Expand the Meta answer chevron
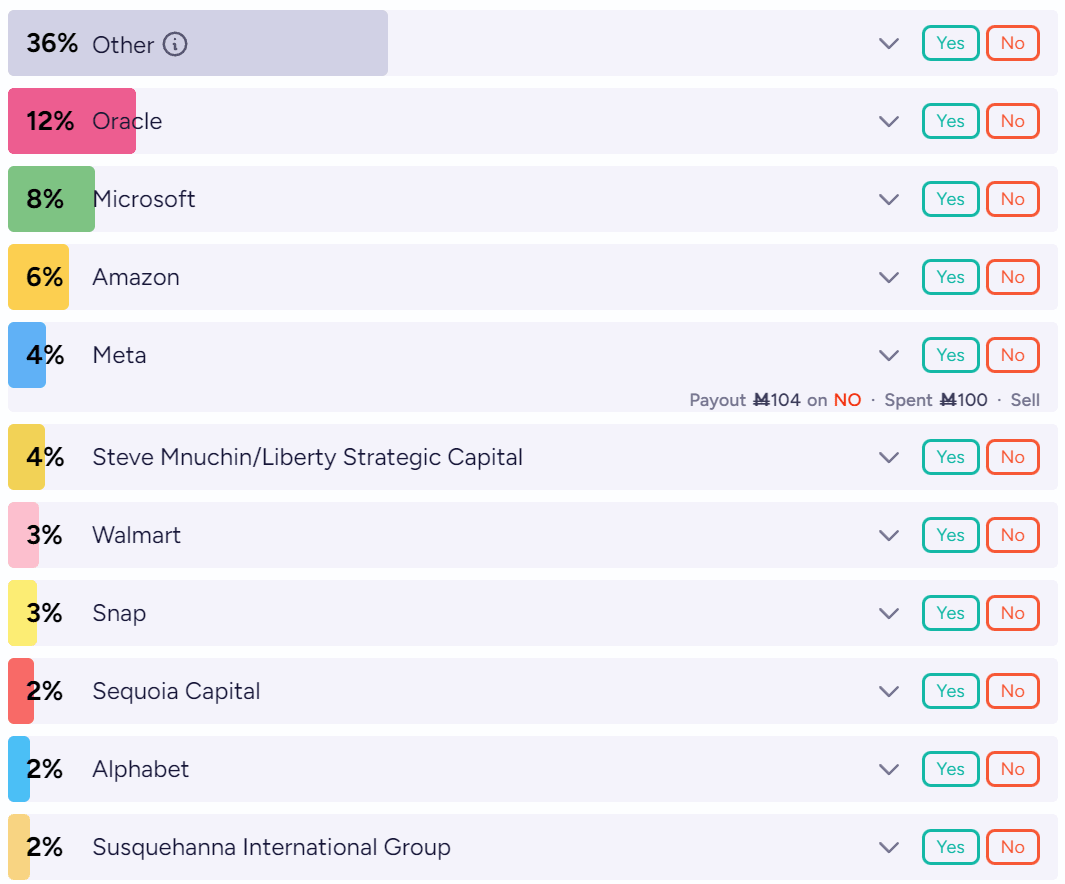1065x884 pixels. click(889, 356)
